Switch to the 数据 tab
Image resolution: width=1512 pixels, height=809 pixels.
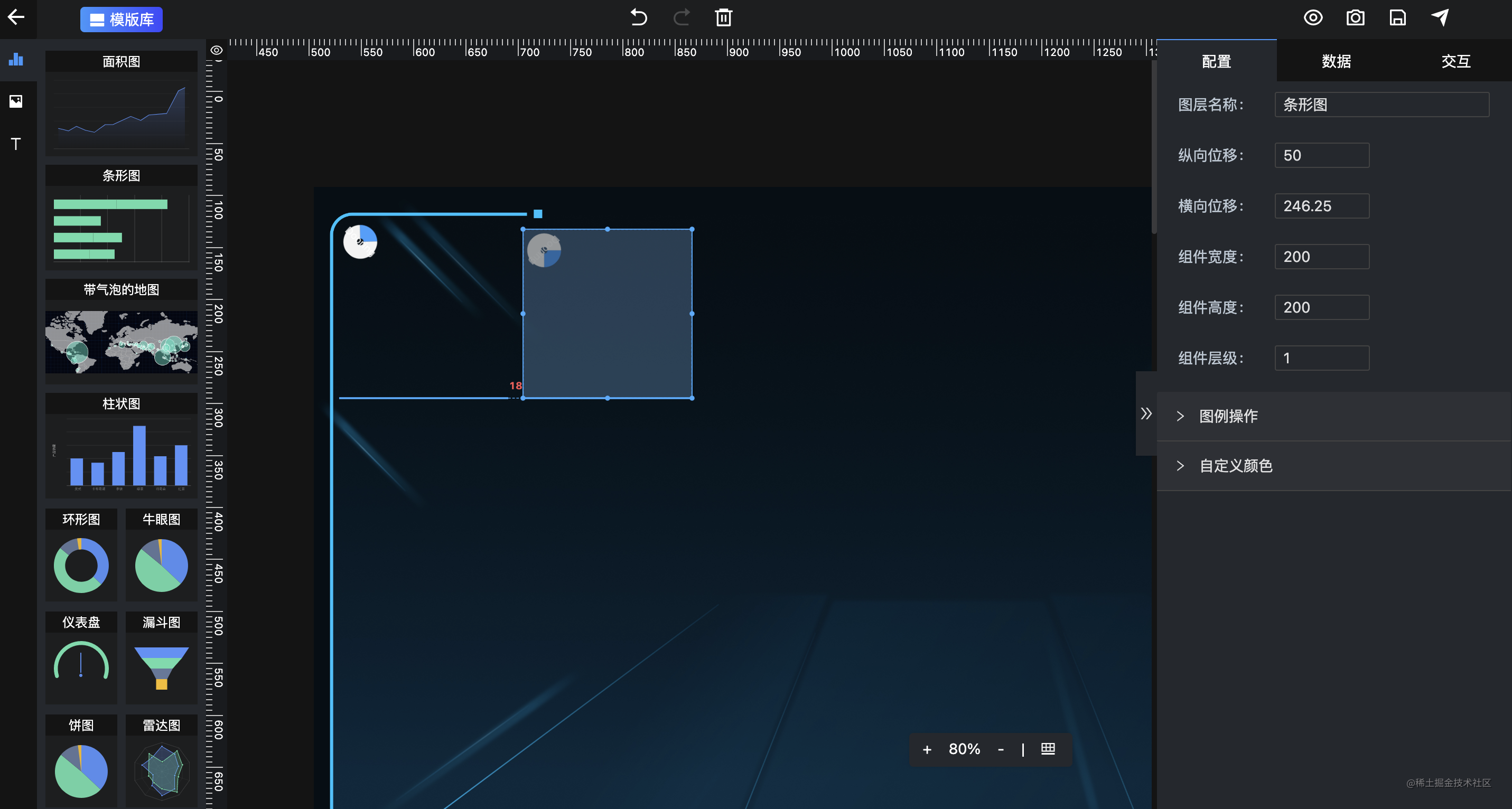point(1336,61)
